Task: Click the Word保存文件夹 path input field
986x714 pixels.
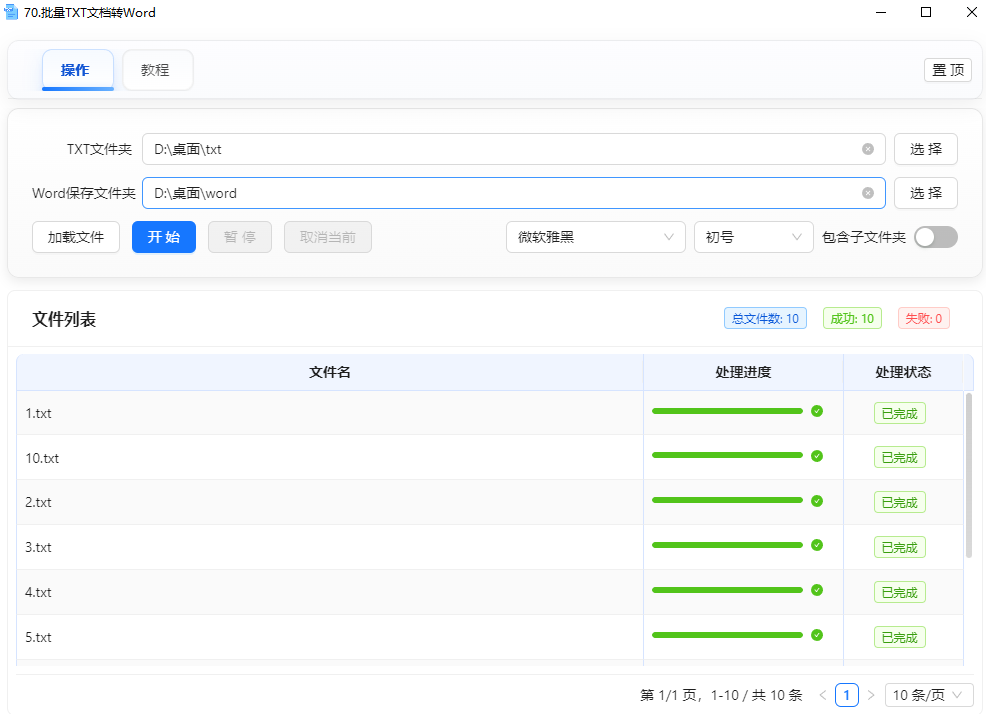Action: coord(500,193)
